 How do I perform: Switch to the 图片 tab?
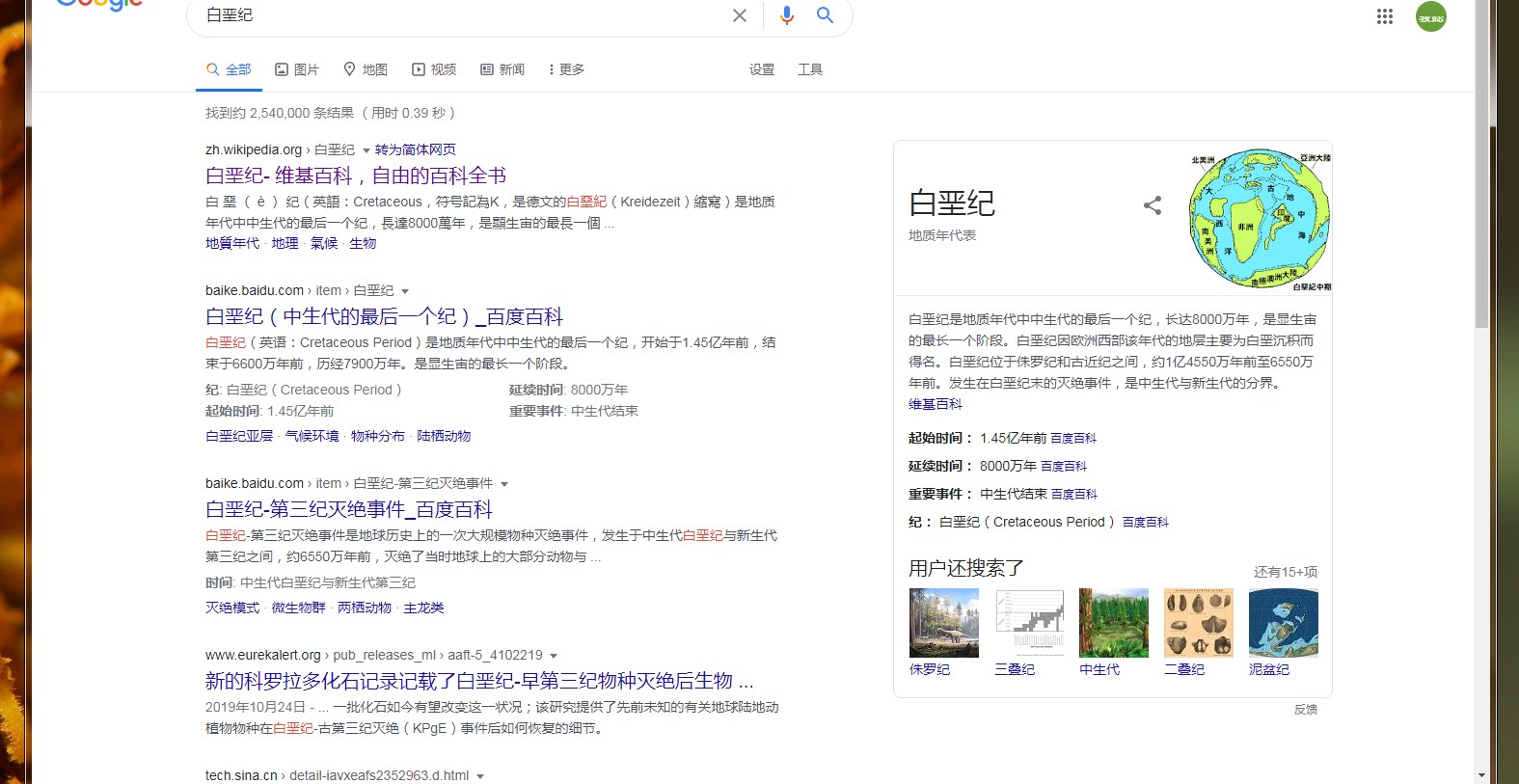click(x=297, y=69)
